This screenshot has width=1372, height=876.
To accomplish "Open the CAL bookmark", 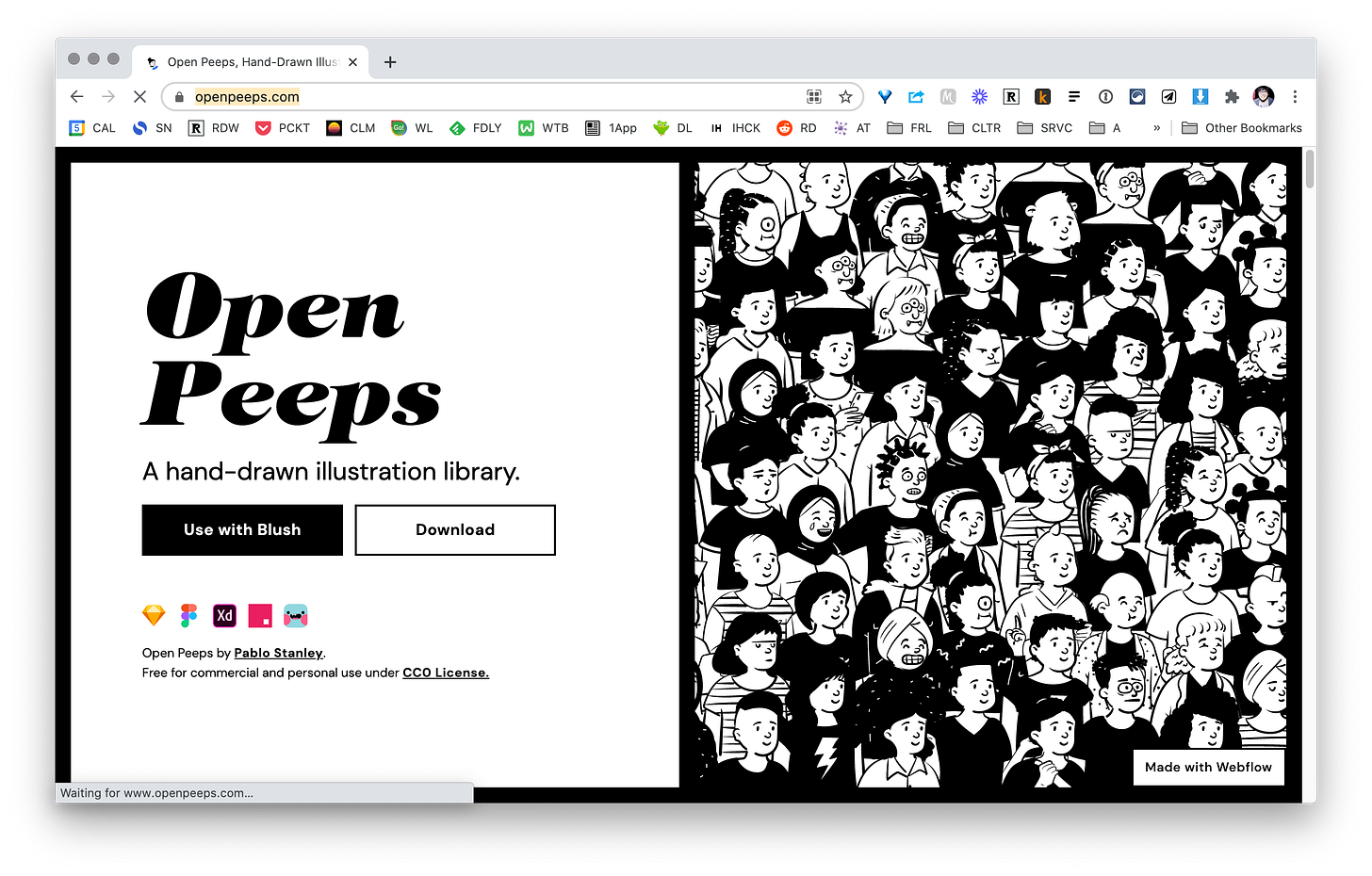I will (x=92, y=128).
